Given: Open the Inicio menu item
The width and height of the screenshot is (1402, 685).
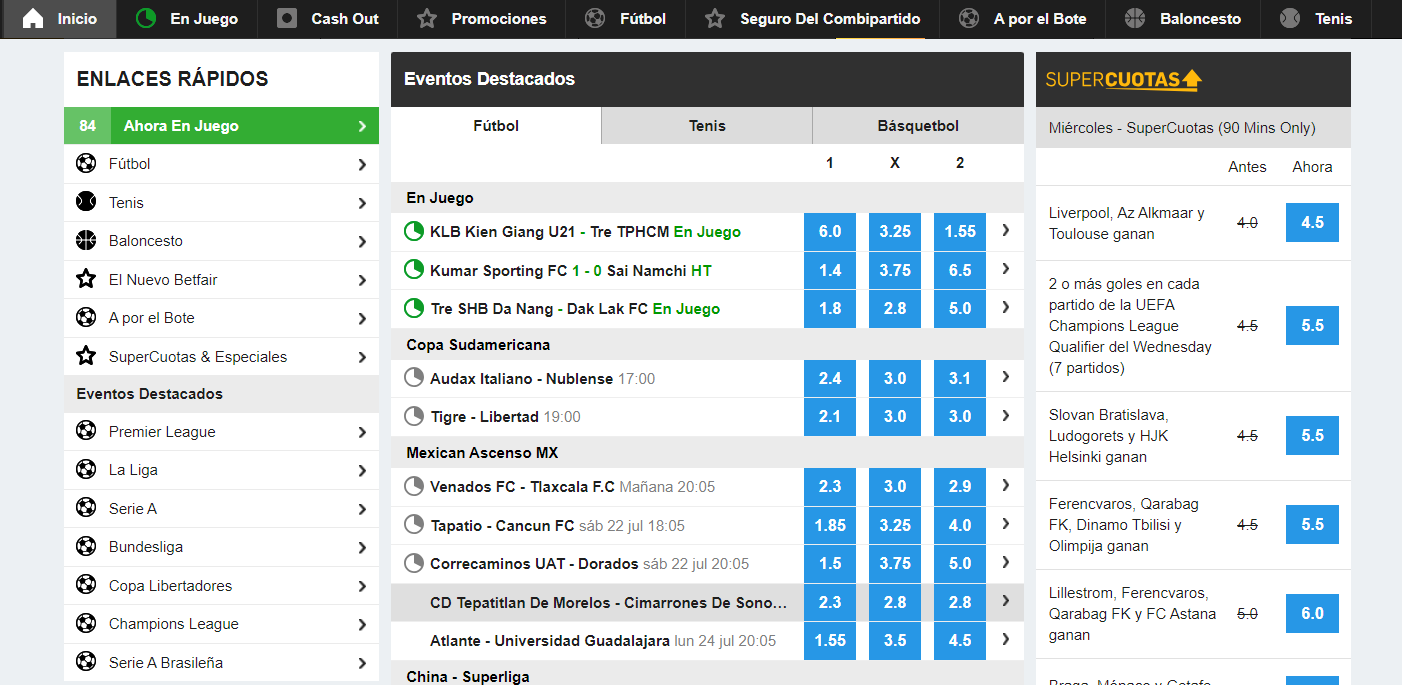Looking at the screenshot, I should (59, 18).
